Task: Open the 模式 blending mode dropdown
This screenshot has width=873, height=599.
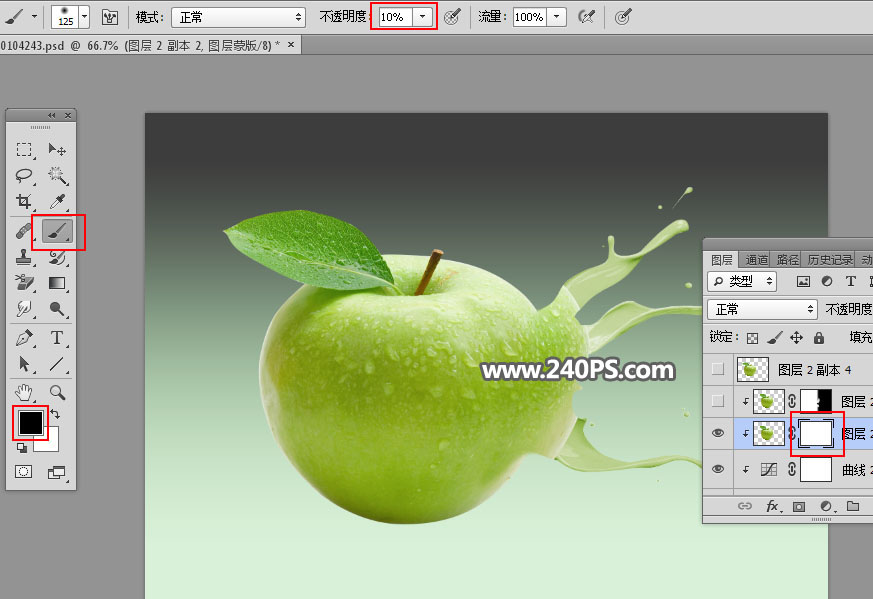Action: click(238, 17)
